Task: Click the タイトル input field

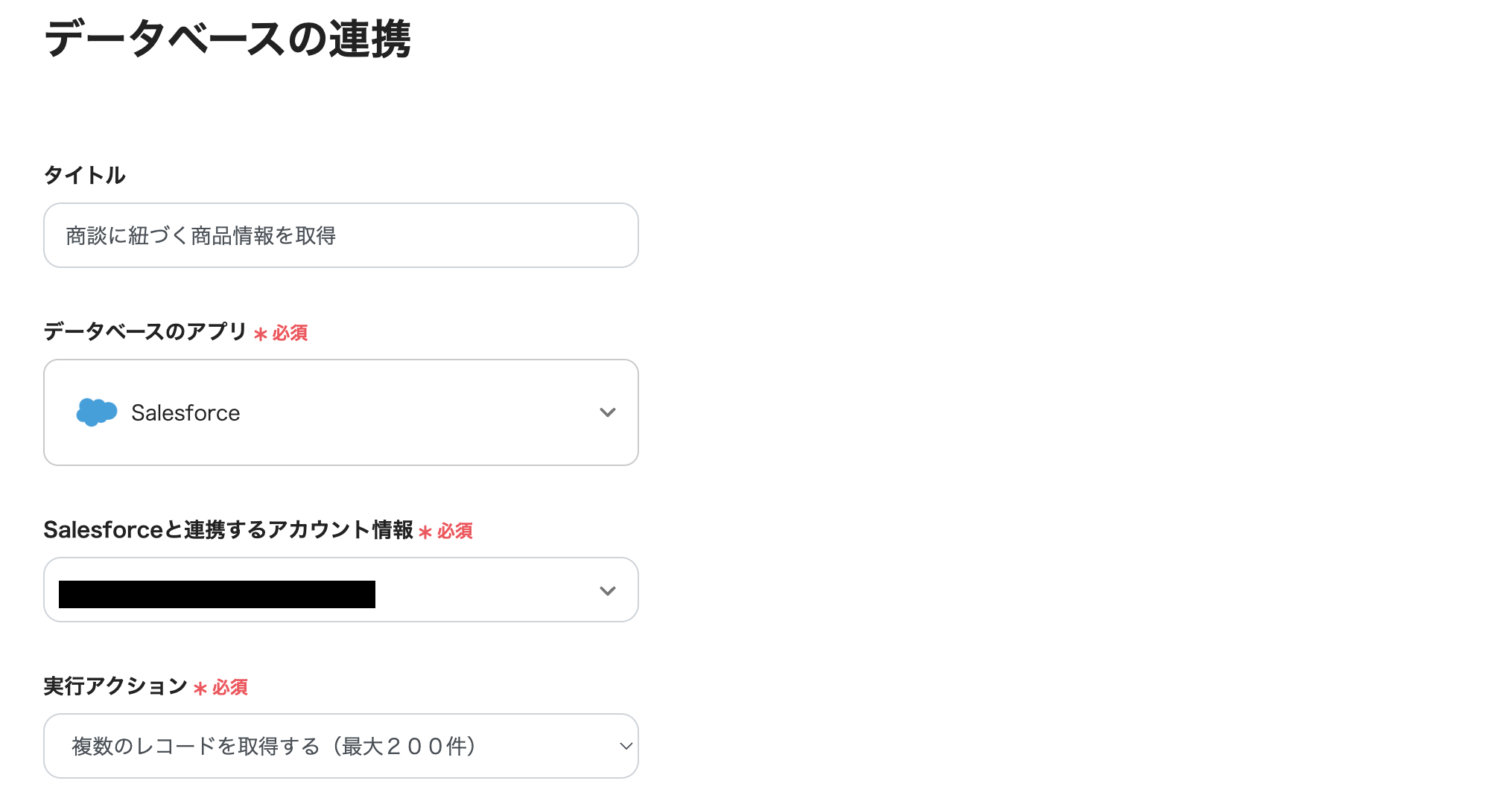Action: pos(340,235)
